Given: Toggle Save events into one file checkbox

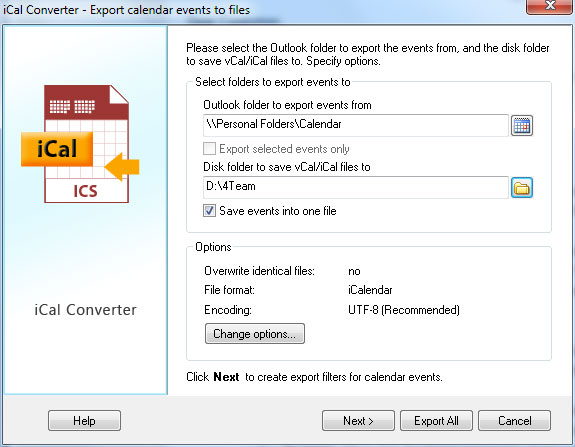Looking at the screenshot, I should point(209,211).
